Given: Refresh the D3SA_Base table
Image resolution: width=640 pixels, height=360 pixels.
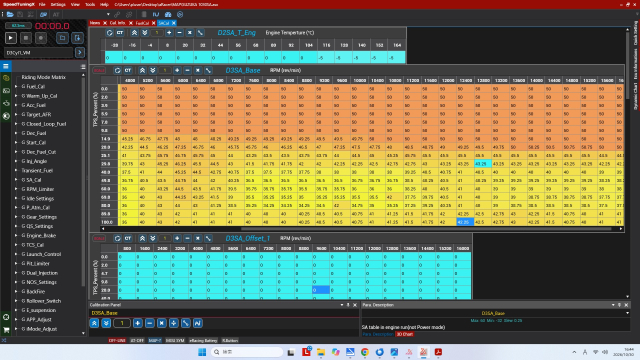Looking at the screenshot, I should click(117, 70).
